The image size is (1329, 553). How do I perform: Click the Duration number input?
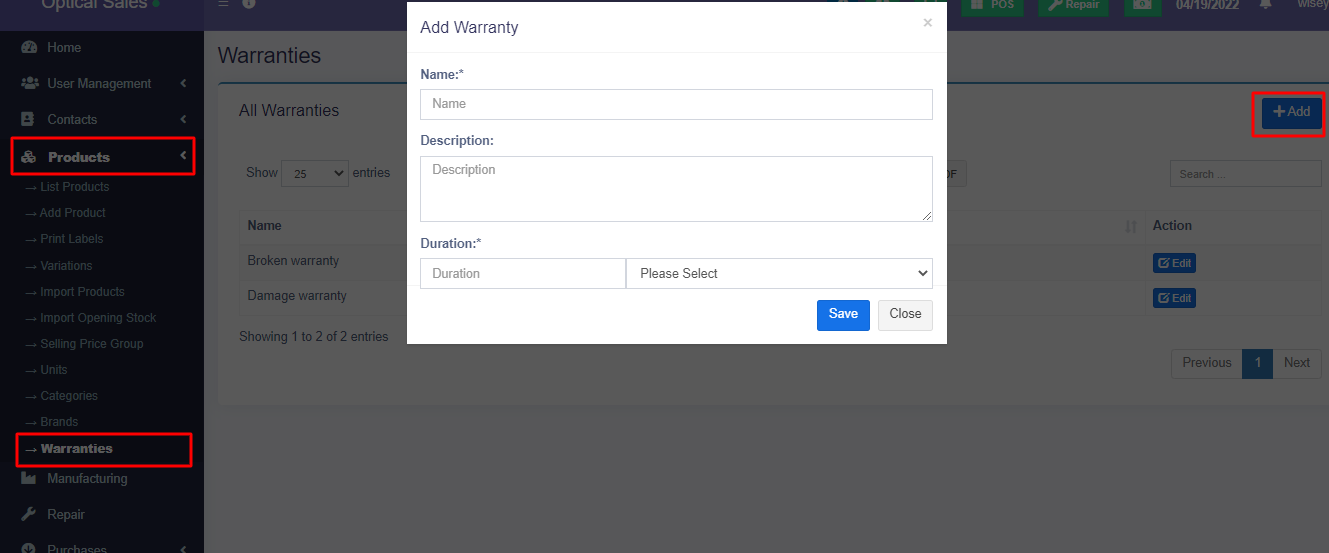(x=523, y=273)
